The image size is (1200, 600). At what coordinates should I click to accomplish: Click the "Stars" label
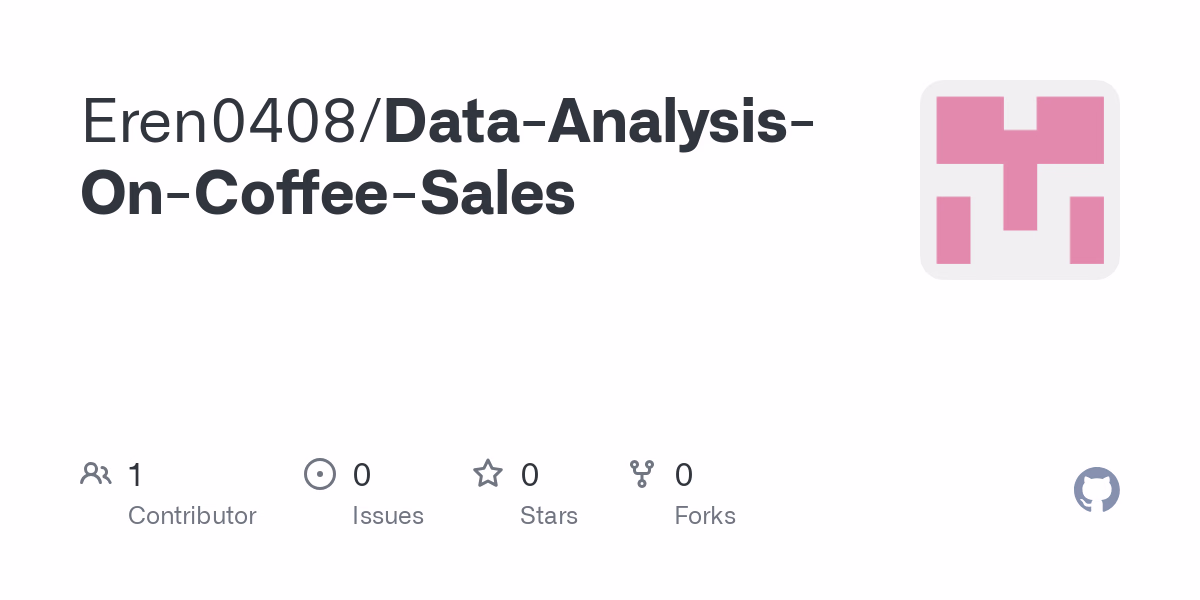(549, 516)
